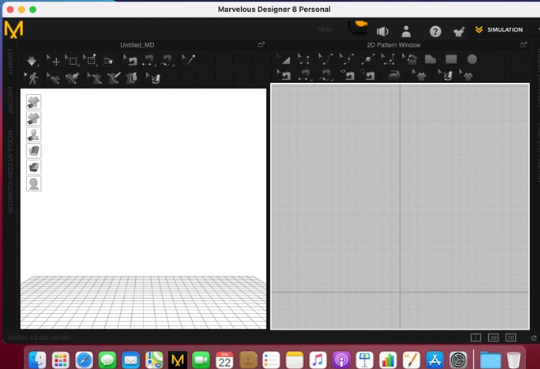Pop out the 2D Pattern Window
This screenshot has height=369, width=540.
pyautogui.click(x=523, y=45)
